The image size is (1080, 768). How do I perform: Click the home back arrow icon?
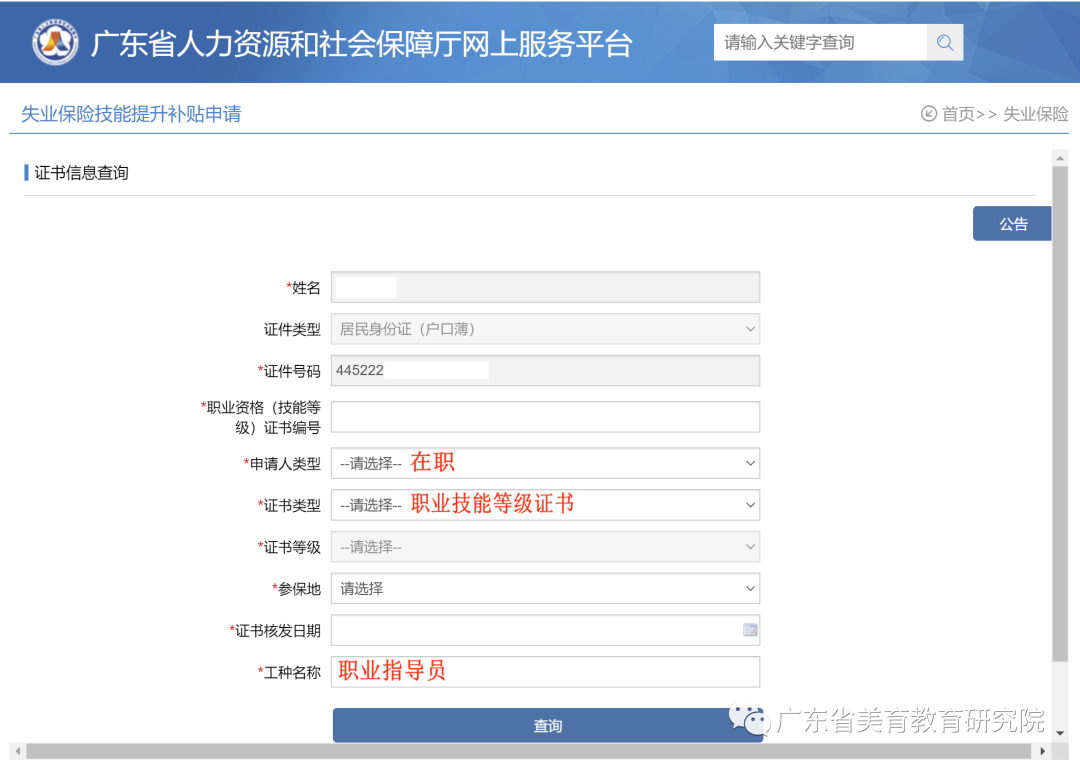pos(929,114)
